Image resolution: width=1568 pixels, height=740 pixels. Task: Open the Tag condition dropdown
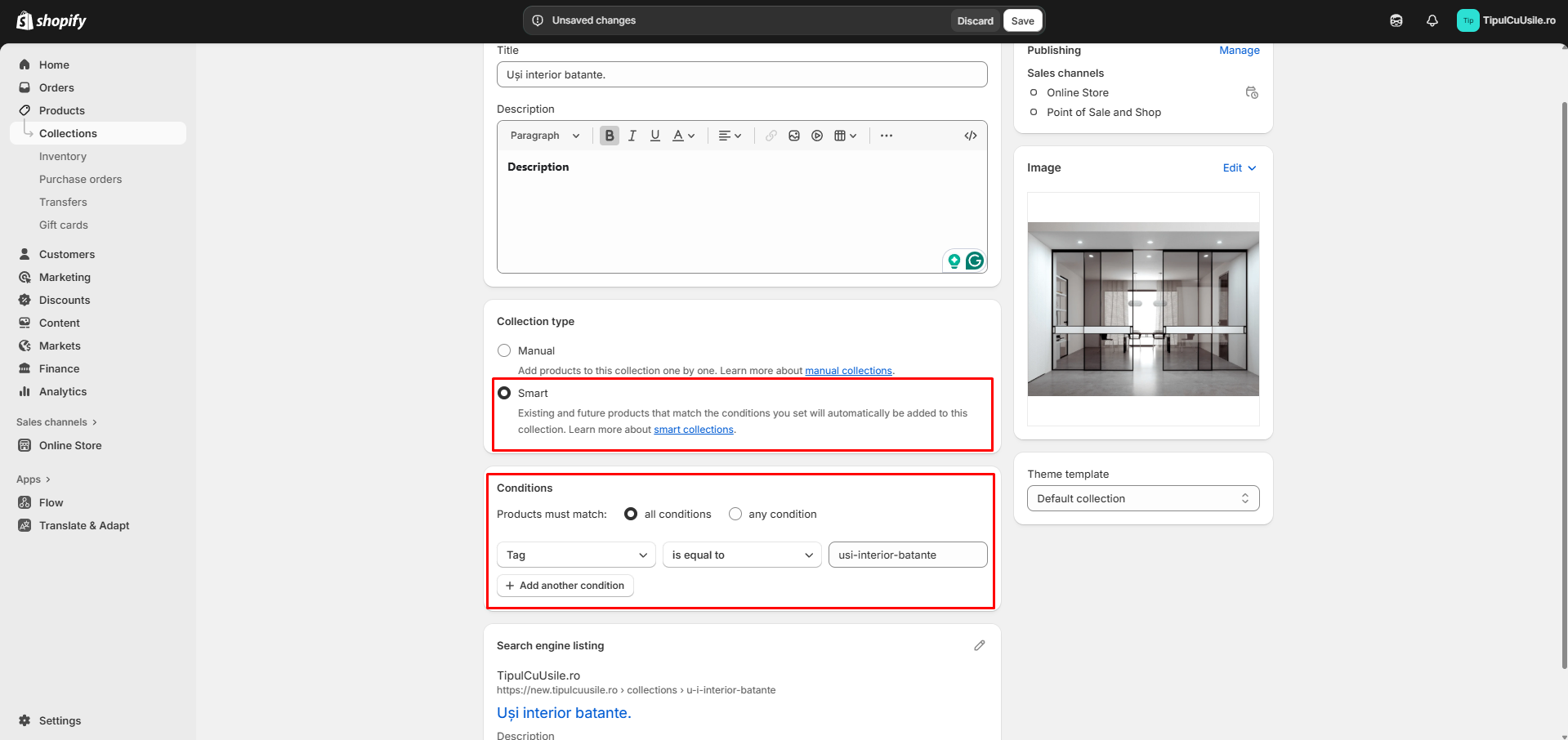coord(576,555)
